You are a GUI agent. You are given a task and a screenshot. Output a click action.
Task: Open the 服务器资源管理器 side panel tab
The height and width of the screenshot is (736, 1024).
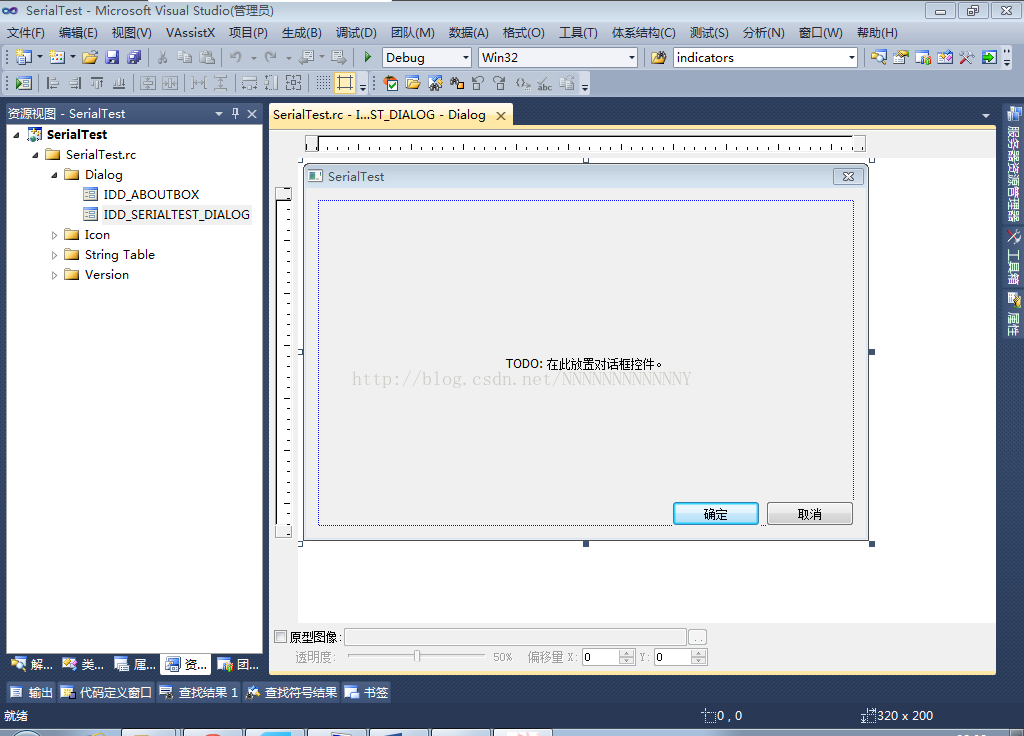[1013, 165]
